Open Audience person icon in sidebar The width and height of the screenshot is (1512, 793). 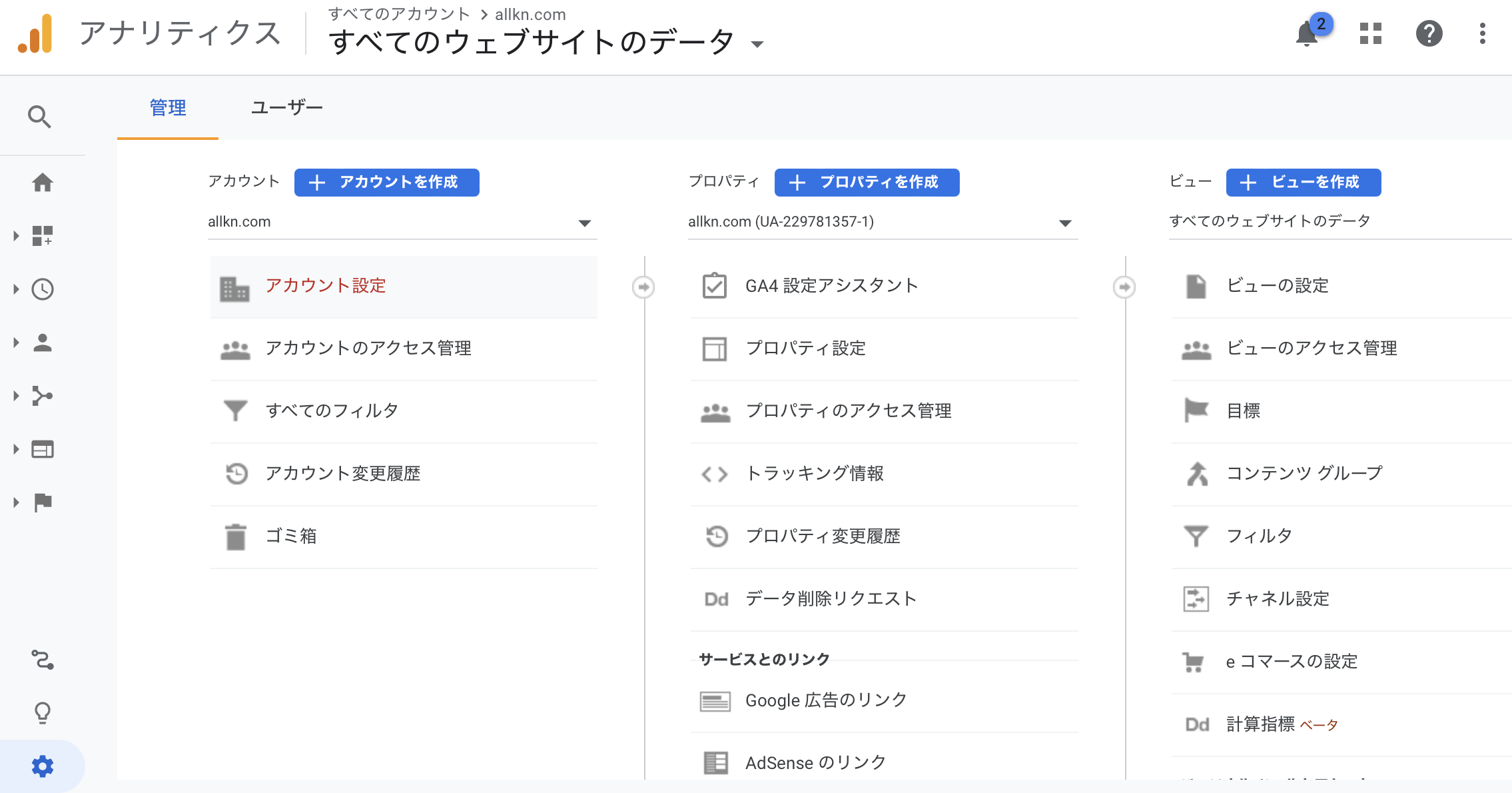43,343
